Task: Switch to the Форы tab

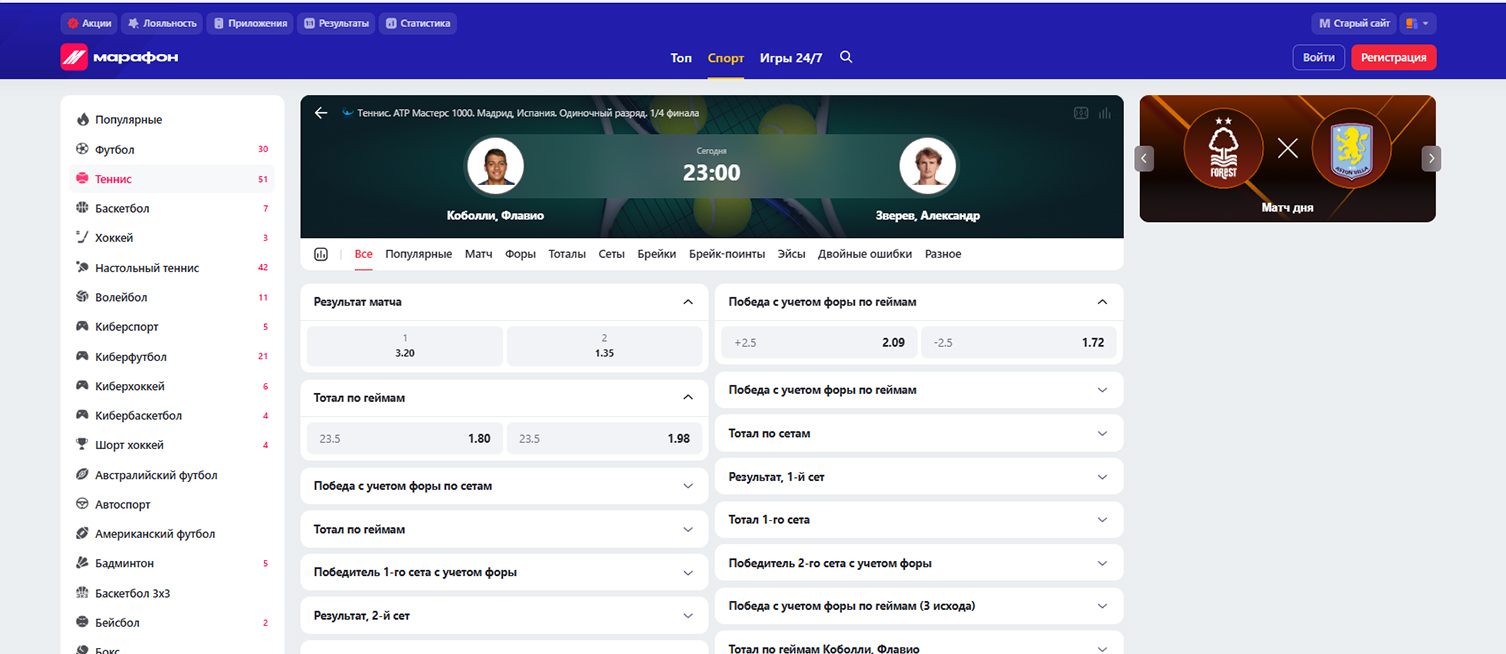Action: [x=521, y=254]
